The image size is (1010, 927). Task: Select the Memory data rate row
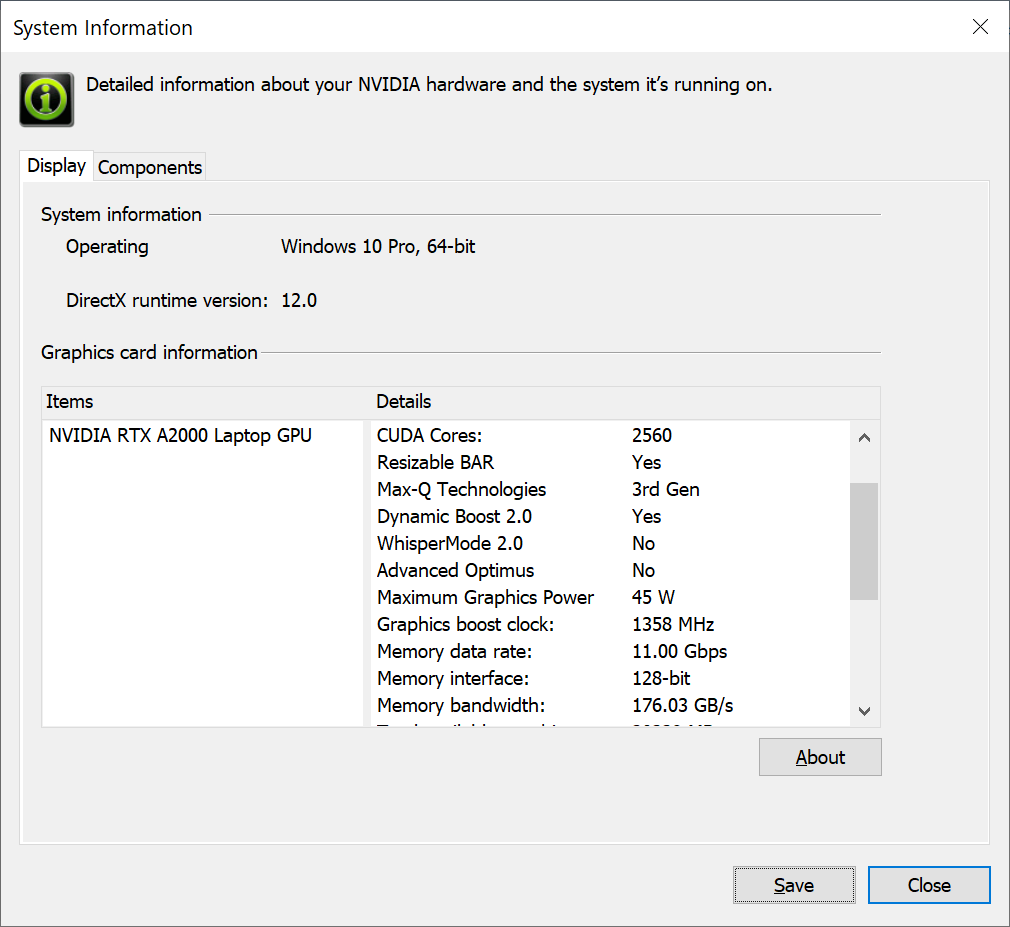point(611,652)
